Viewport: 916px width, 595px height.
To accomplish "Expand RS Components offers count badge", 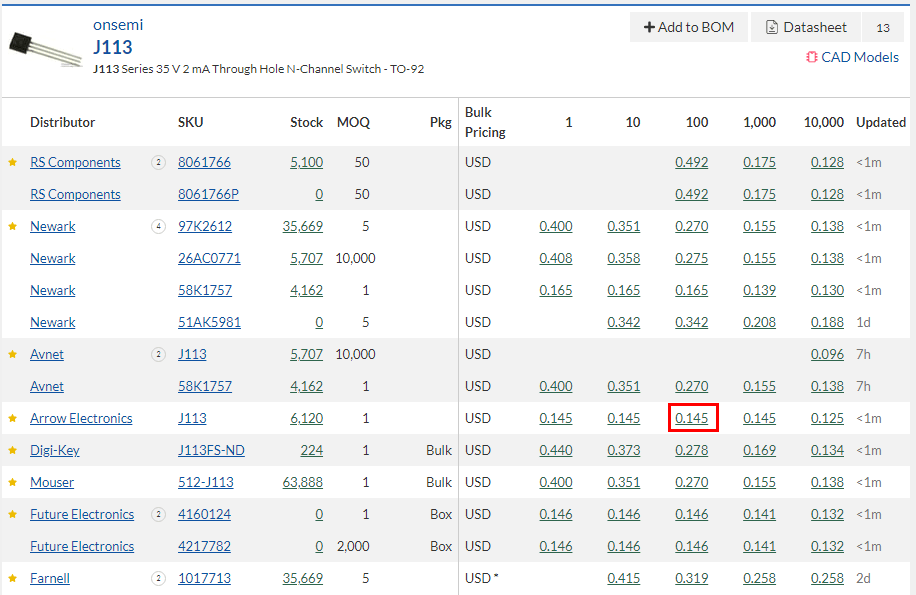I will 158,162.
